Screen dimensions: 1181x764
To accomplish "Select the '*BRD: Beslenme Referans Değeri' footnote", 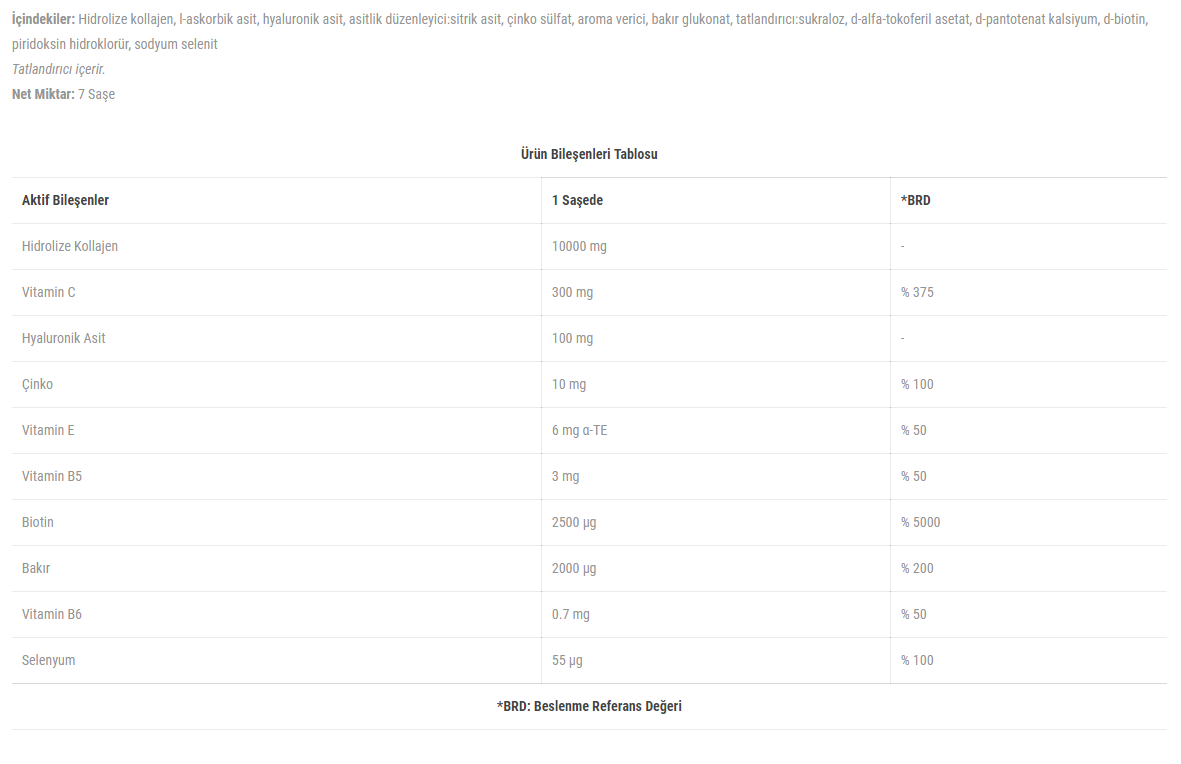I will pyautogui.click(x=589, y=706).
